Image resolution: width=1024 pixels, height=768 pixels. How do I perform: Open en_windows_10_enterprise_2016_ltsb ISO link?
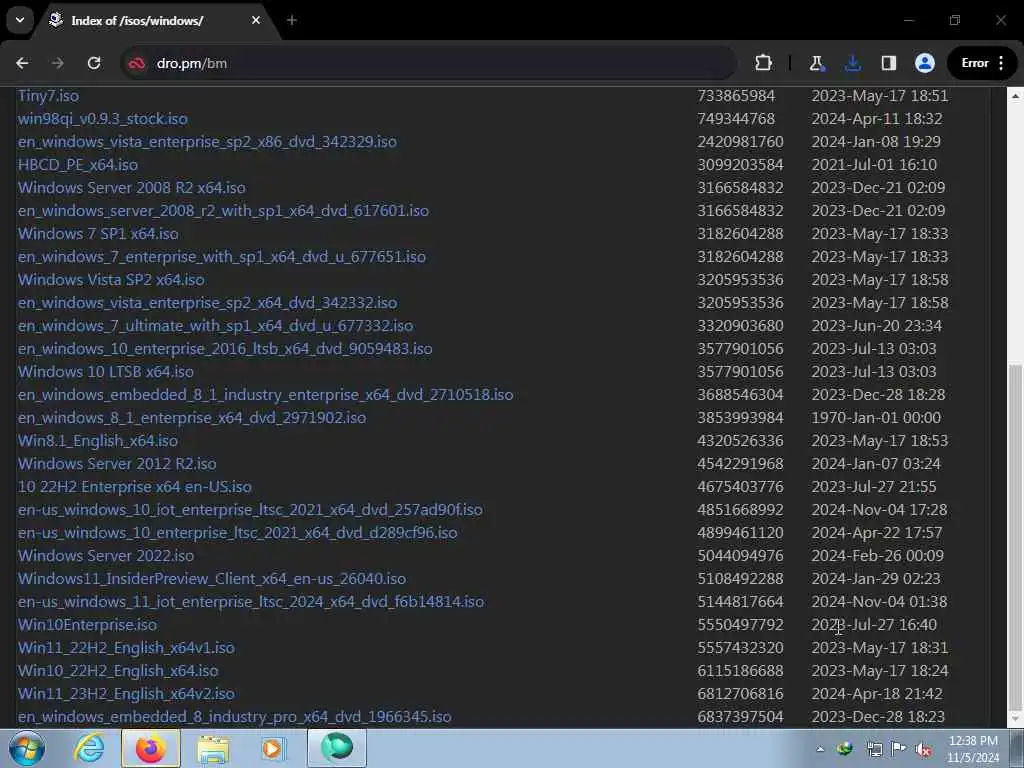pyautogui.click(x=225, y=349)
